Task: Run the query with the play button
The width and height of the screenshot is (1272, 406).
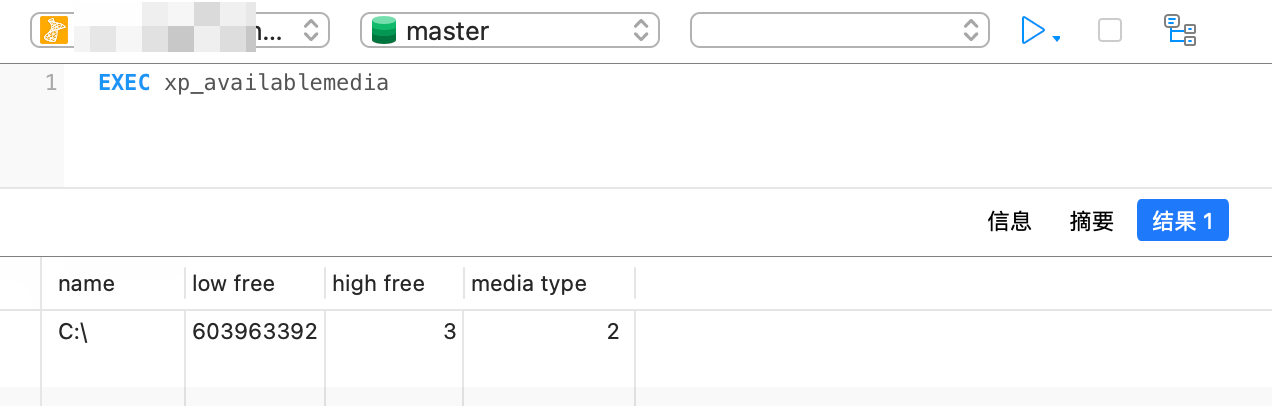Action: click(1032, 31)
